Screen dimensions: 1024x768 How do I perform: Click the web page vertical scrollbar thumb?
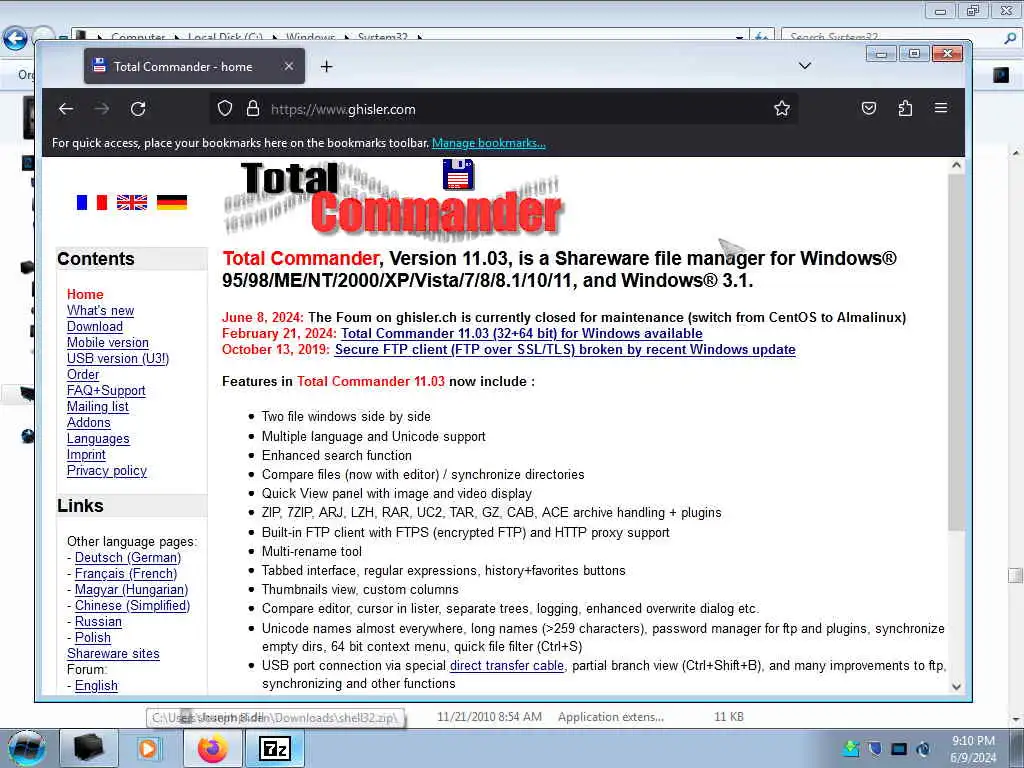pyautogui.click(x=956, y=353)
